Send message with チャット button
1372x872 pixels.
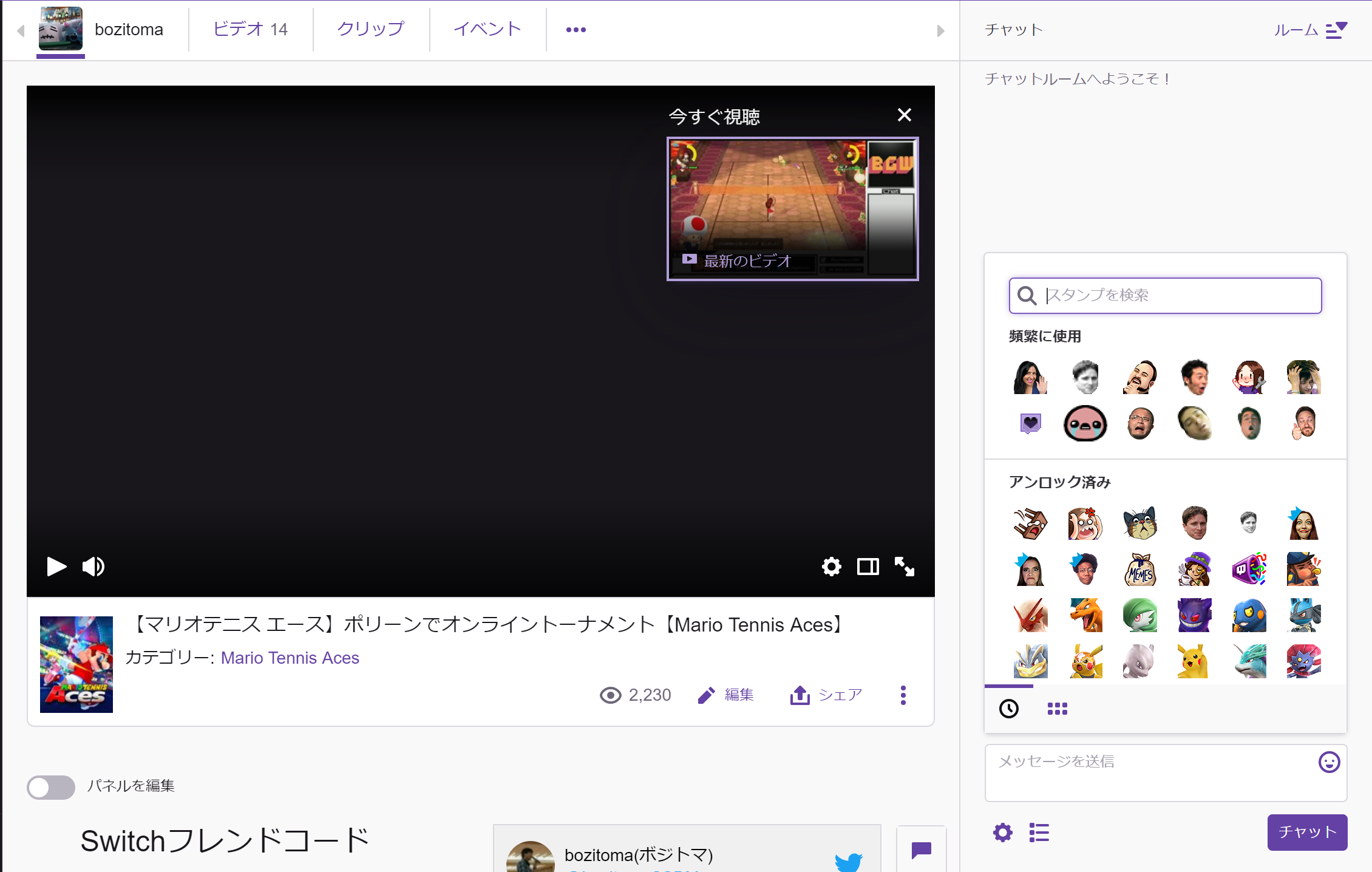click(x=1307, y=832)
